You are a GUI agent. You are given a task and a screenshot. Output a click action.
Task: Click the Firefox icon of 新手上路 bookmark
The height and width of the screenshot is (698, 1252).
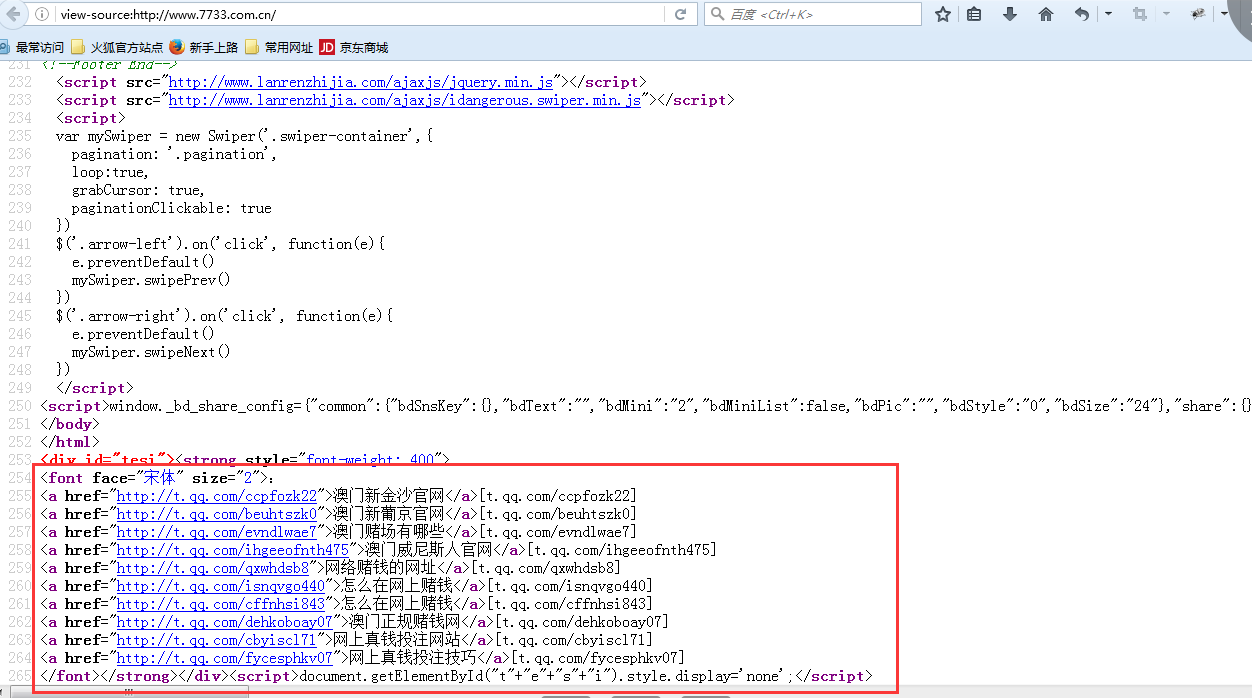point(177,47)
